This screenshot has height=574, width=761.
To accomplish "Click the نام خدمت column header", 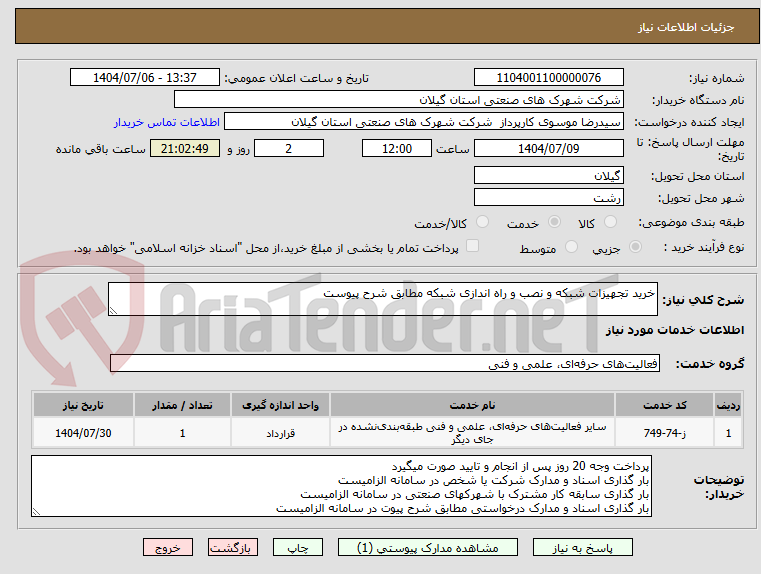I will [472, 405].
